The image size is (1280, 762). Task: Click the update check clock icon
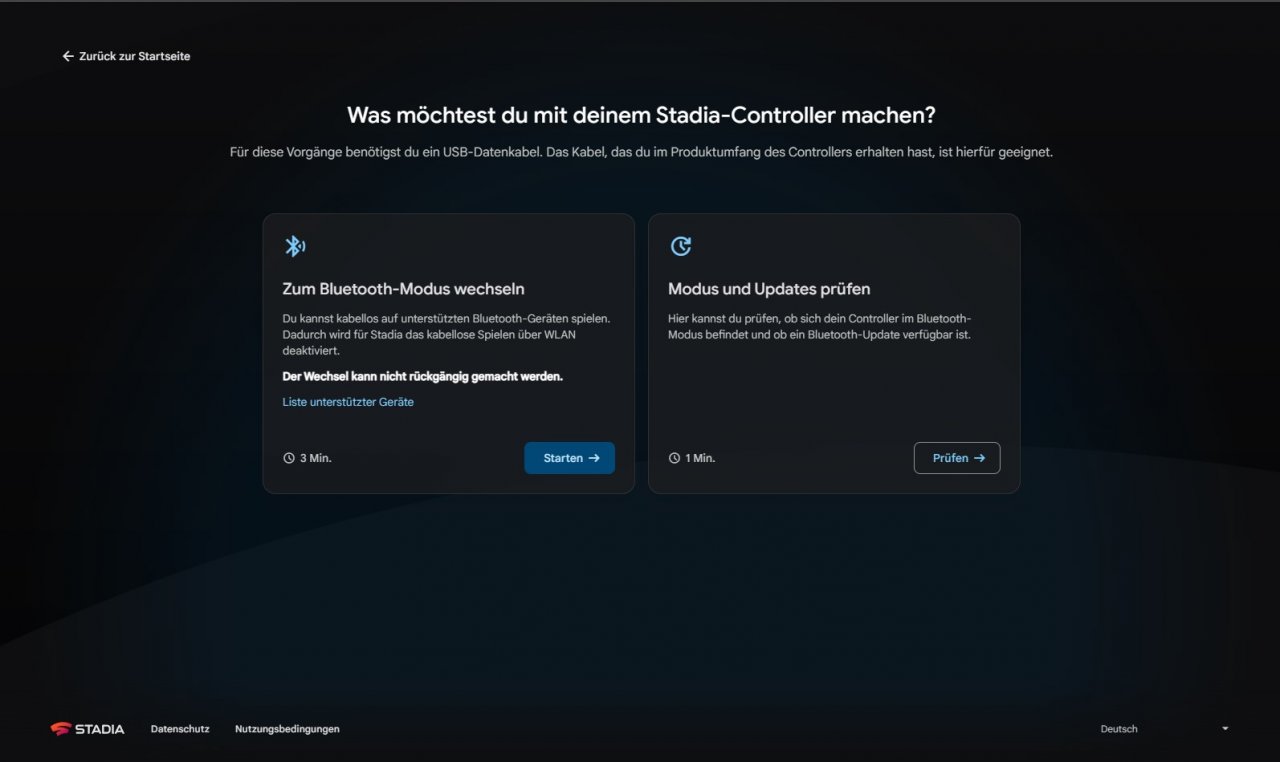680,246
